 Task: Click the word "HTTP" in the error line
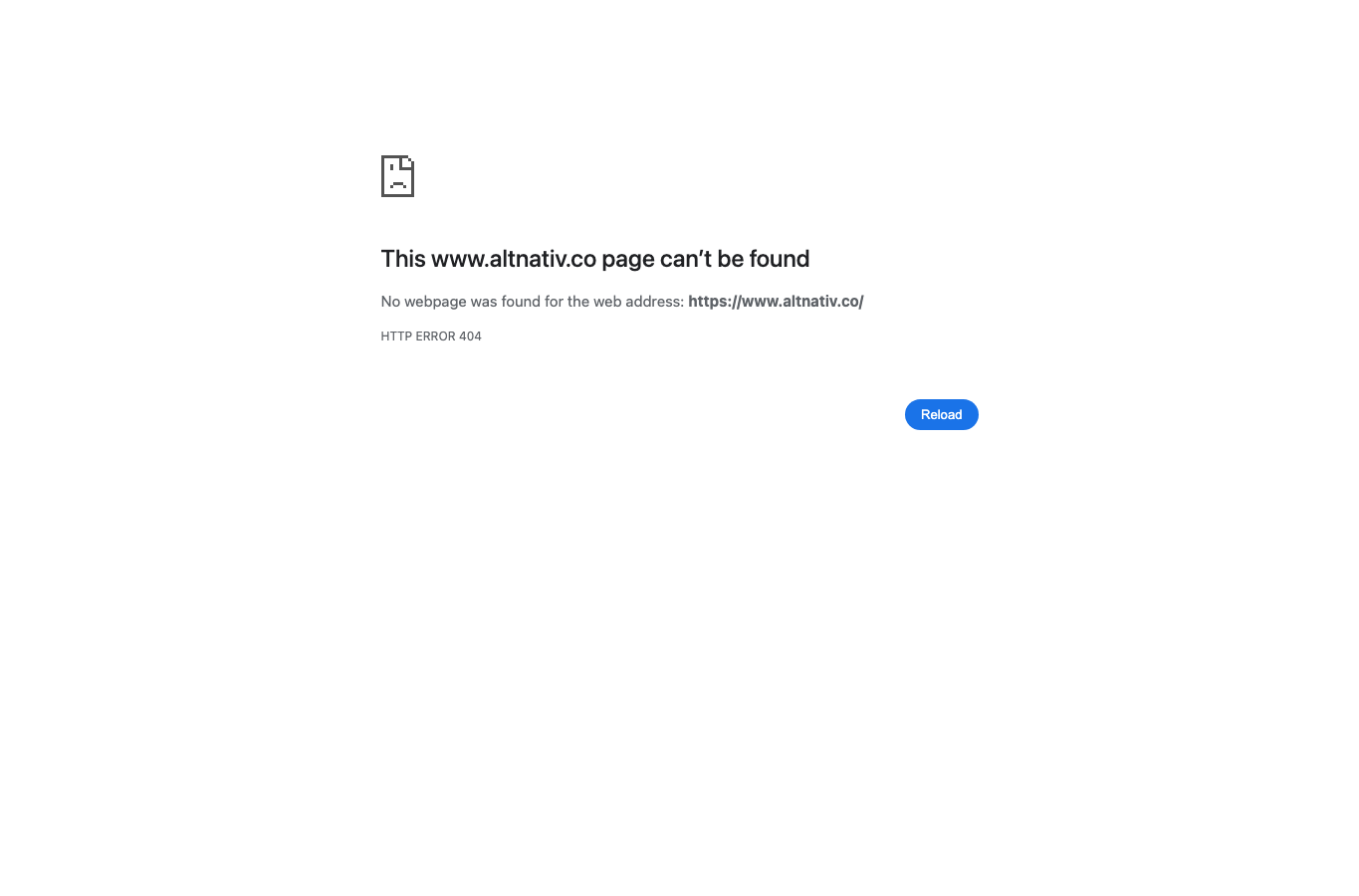pos(396,336)
